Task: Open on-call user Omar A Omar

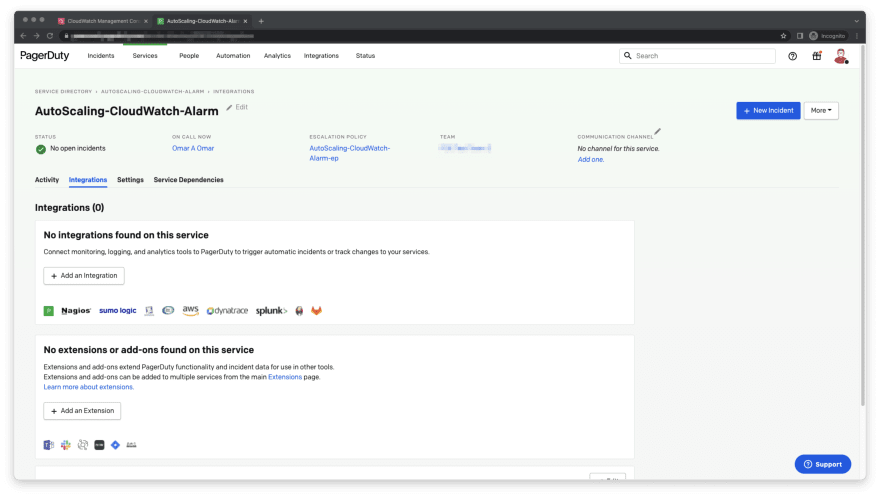Action: click(193, 149)
